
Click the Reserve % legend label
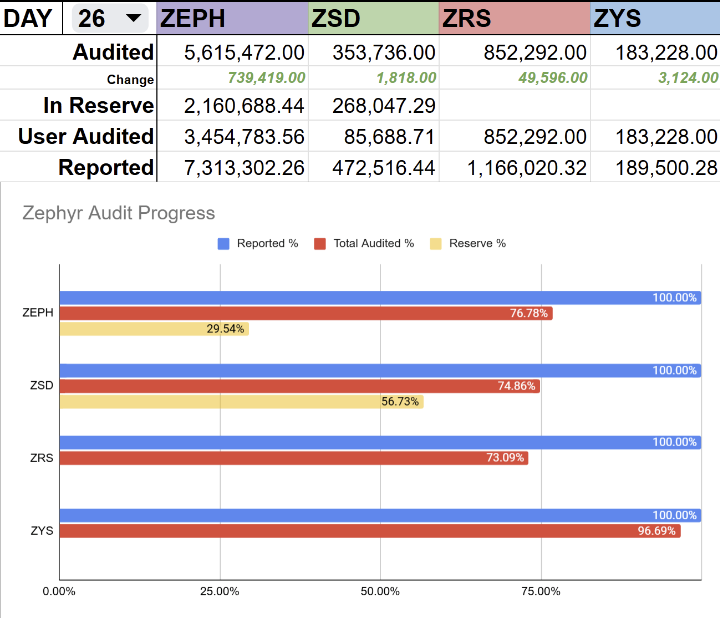478,243
